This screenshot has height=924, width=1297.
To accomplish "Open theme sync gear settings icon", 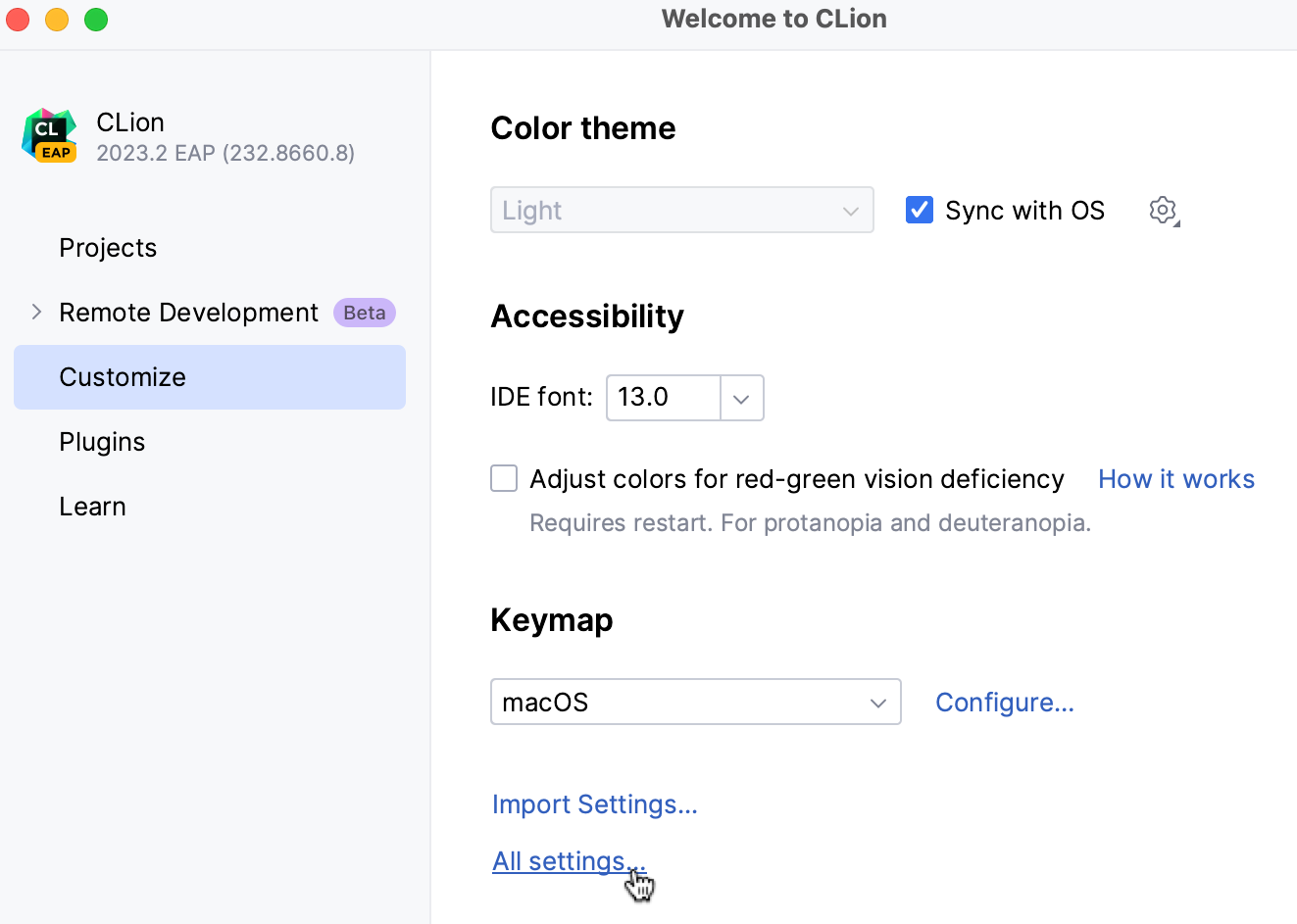I will pos(1164,210).
